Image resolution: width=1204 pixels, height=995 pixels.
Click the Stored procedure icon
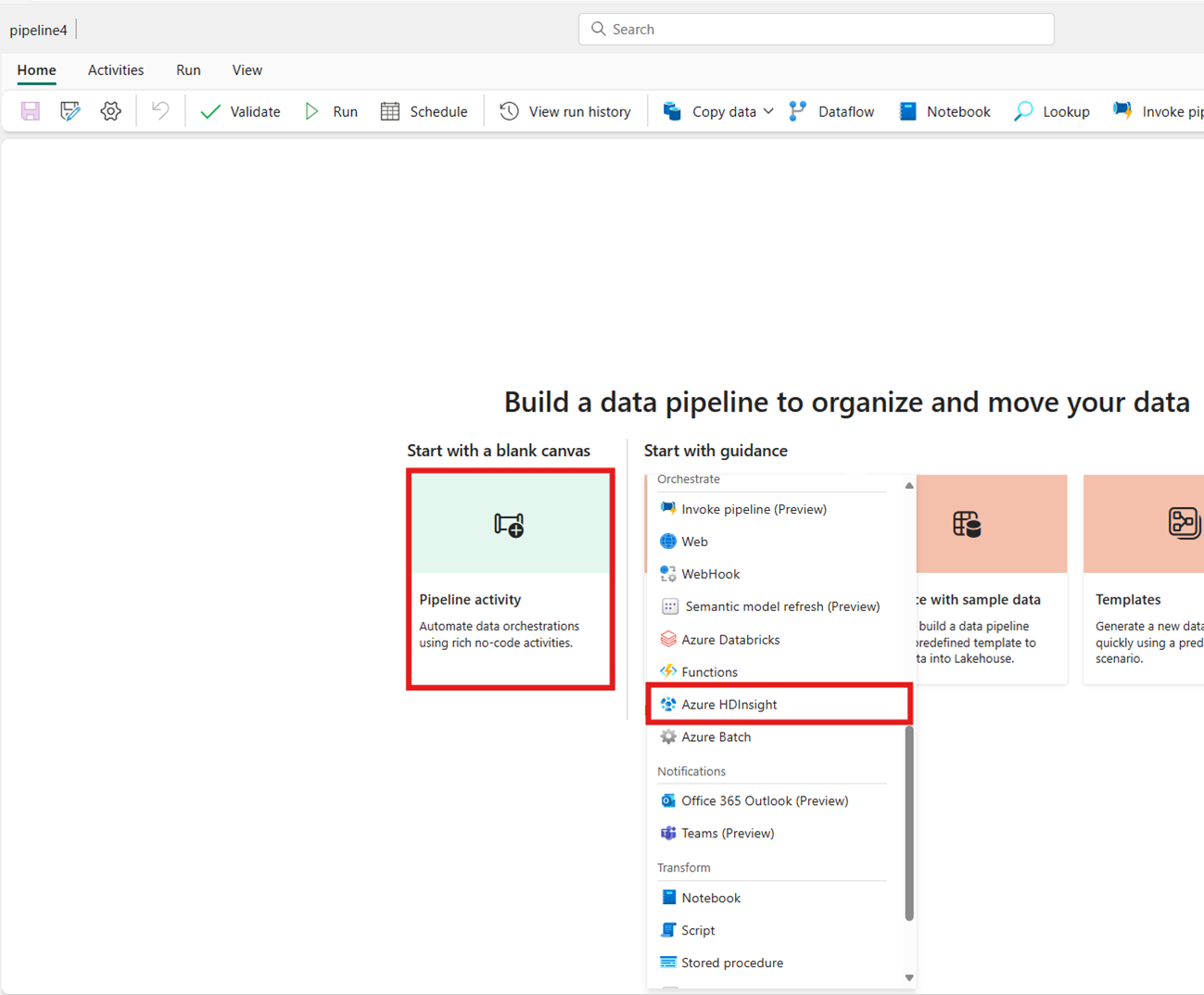[668, 963]
